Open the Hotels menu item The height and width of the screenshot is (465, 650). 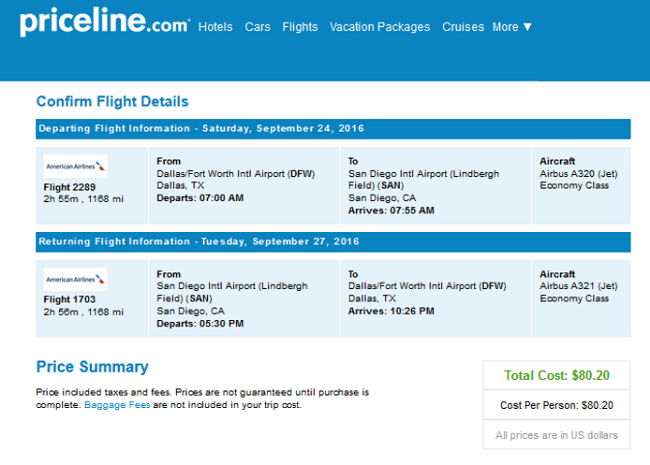tap(215, 27)
